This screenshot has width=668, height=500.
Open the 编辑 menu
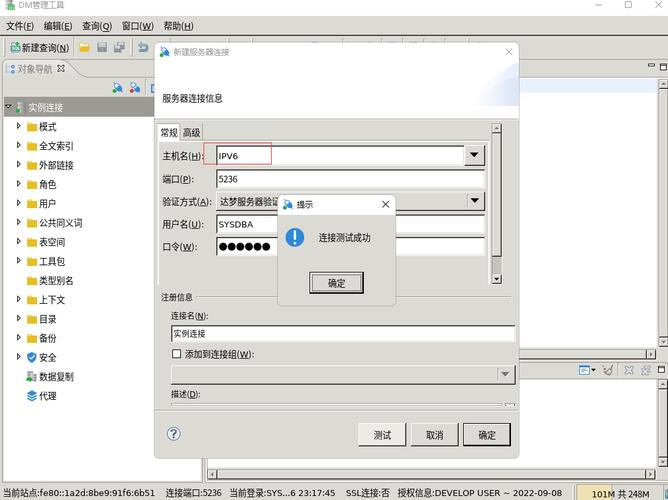tap(58, 26)
